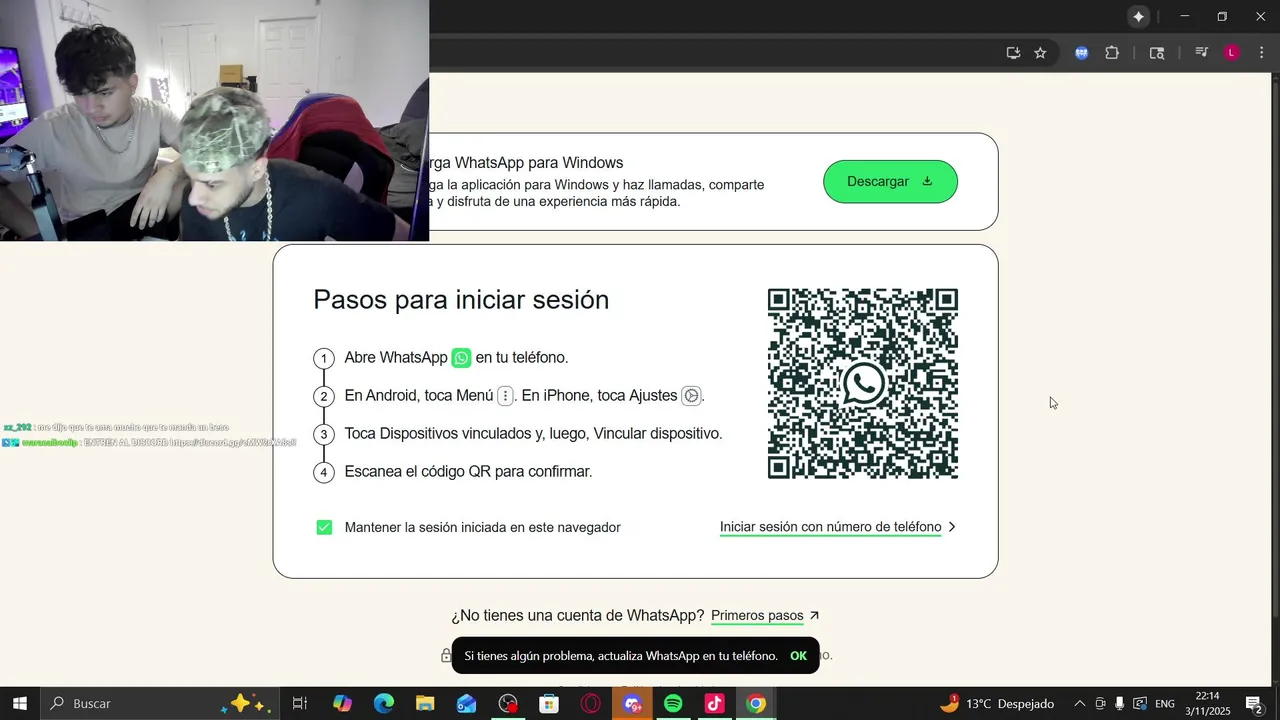The image size is (1280, 720).
Task: Open the ENG language switcher
Action: pos(1165,703)
